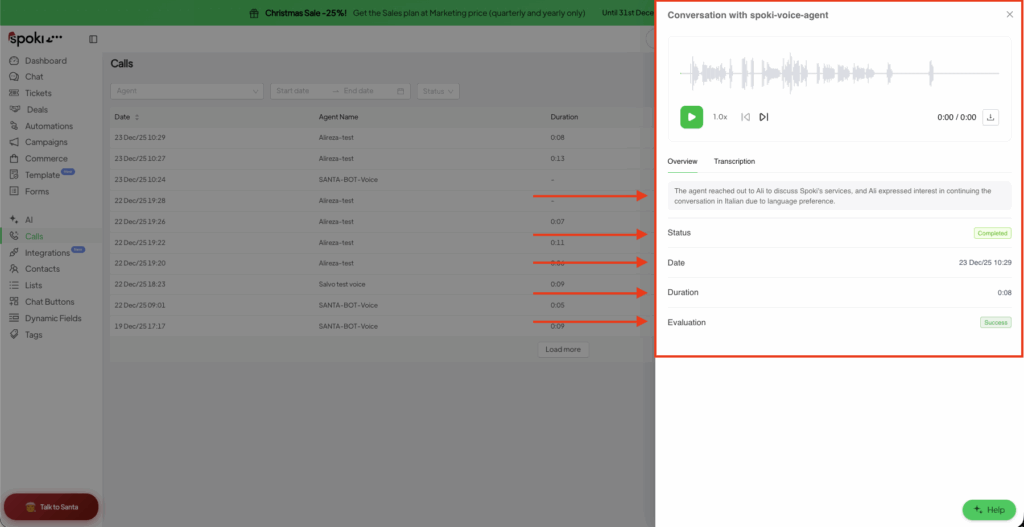Download the call audio file
Viewport: 1024px width, 527px height.
coord(991,117)
